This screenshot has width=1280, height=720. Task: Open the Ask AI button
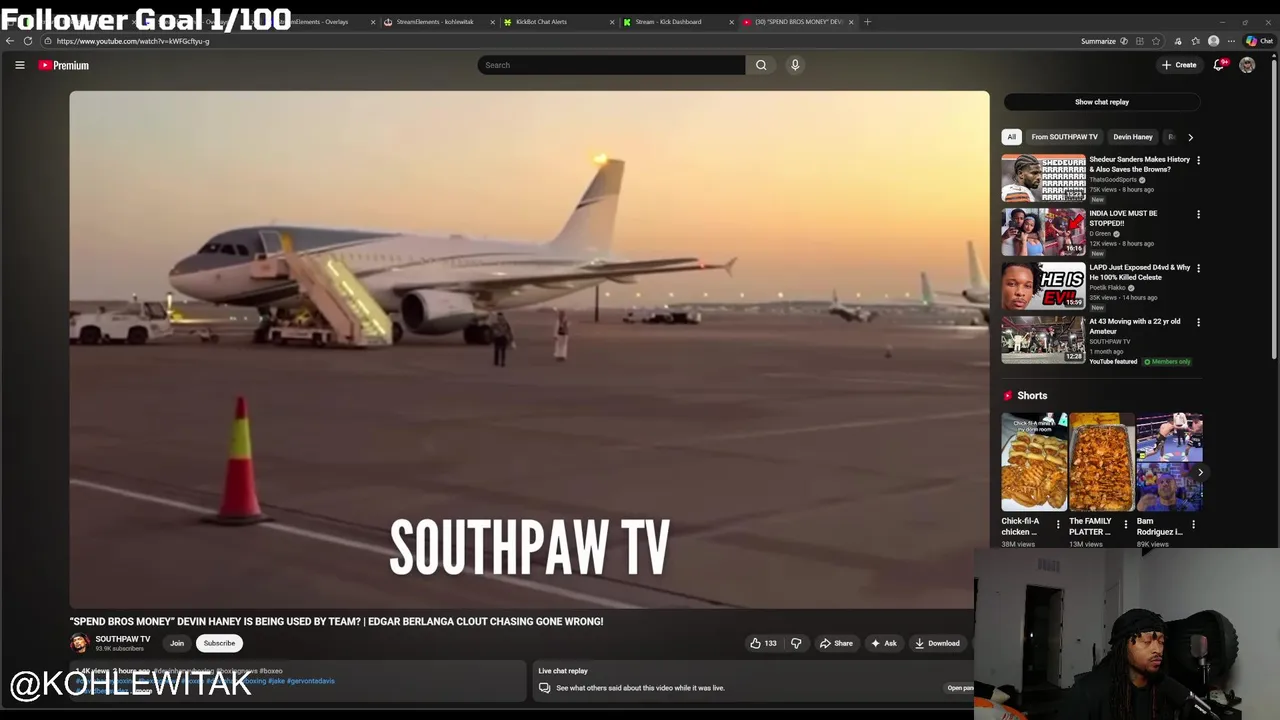883,643
